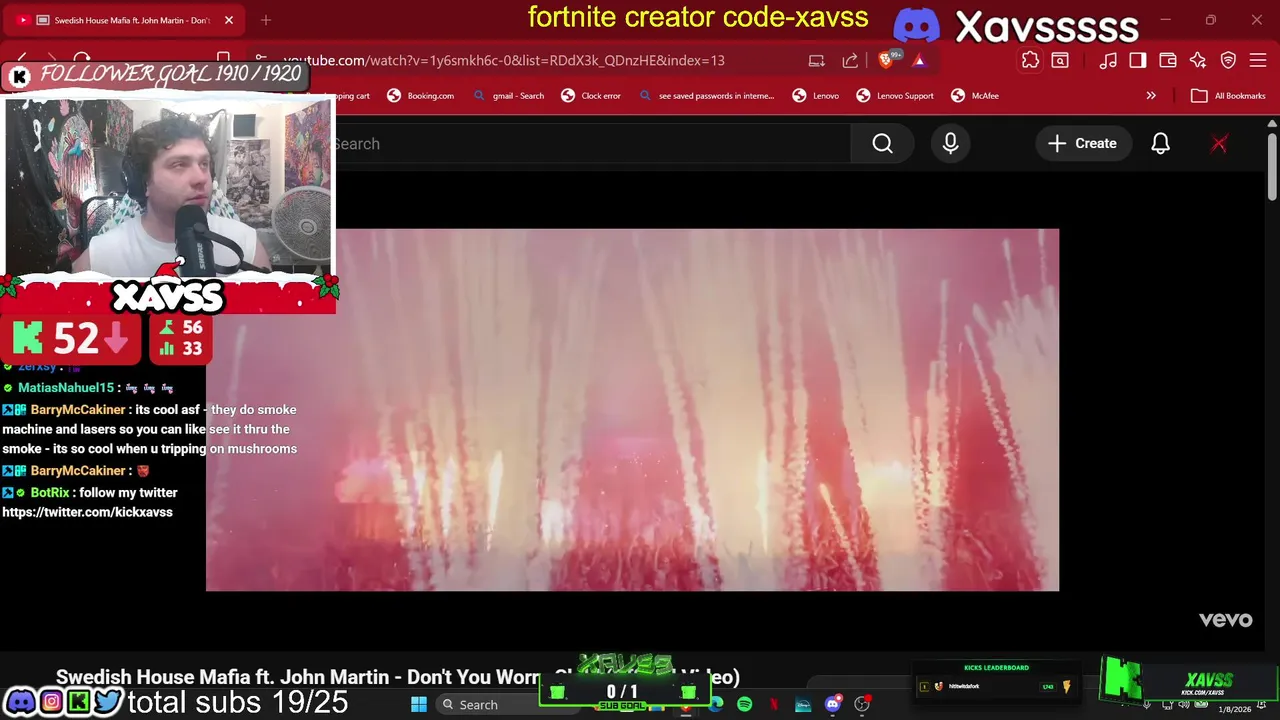
Task: Open Brave VPN shield icon
Action: point(1228,60)
